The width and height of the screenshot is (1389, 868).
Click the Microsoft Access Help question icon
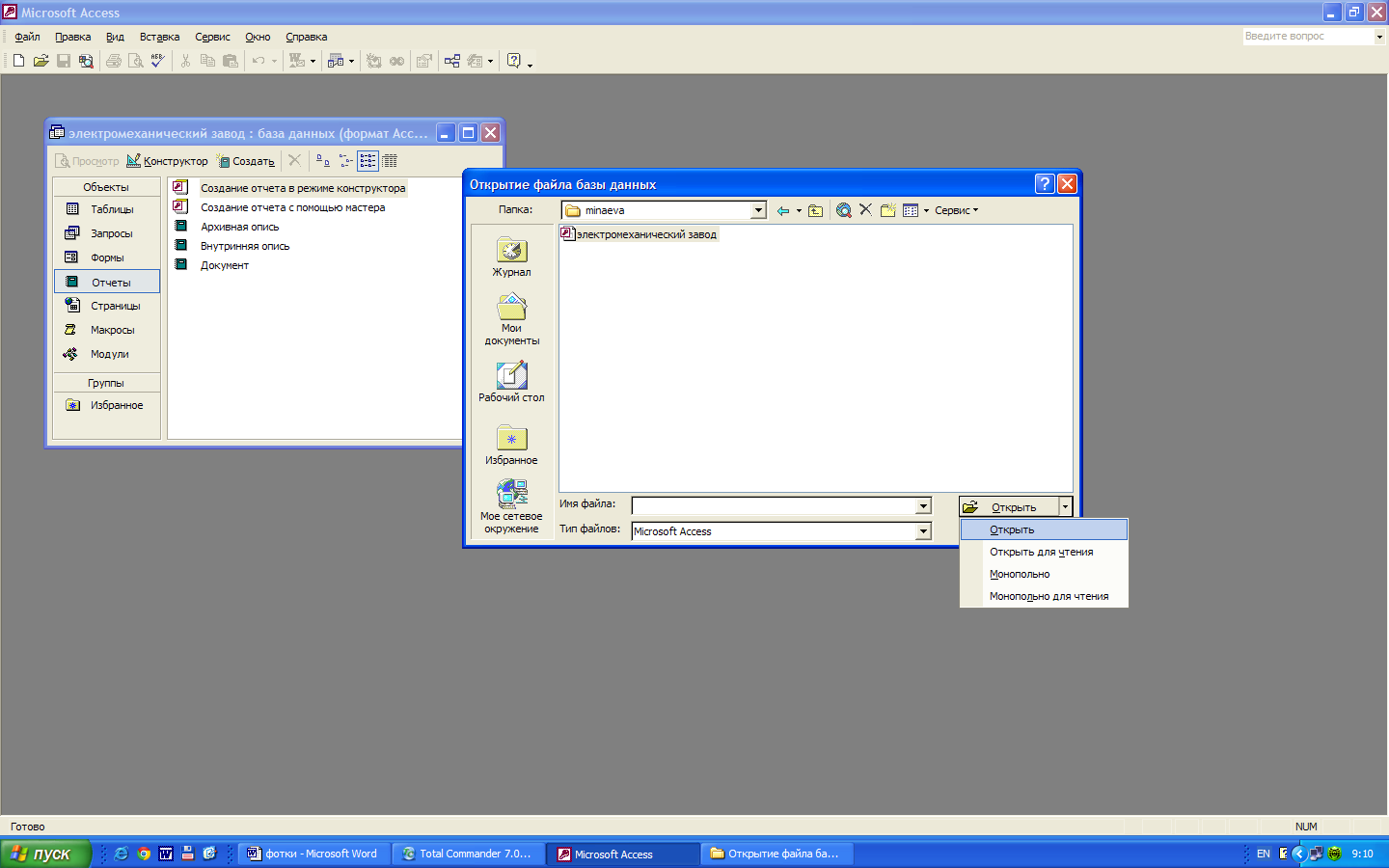coord(514,61)
